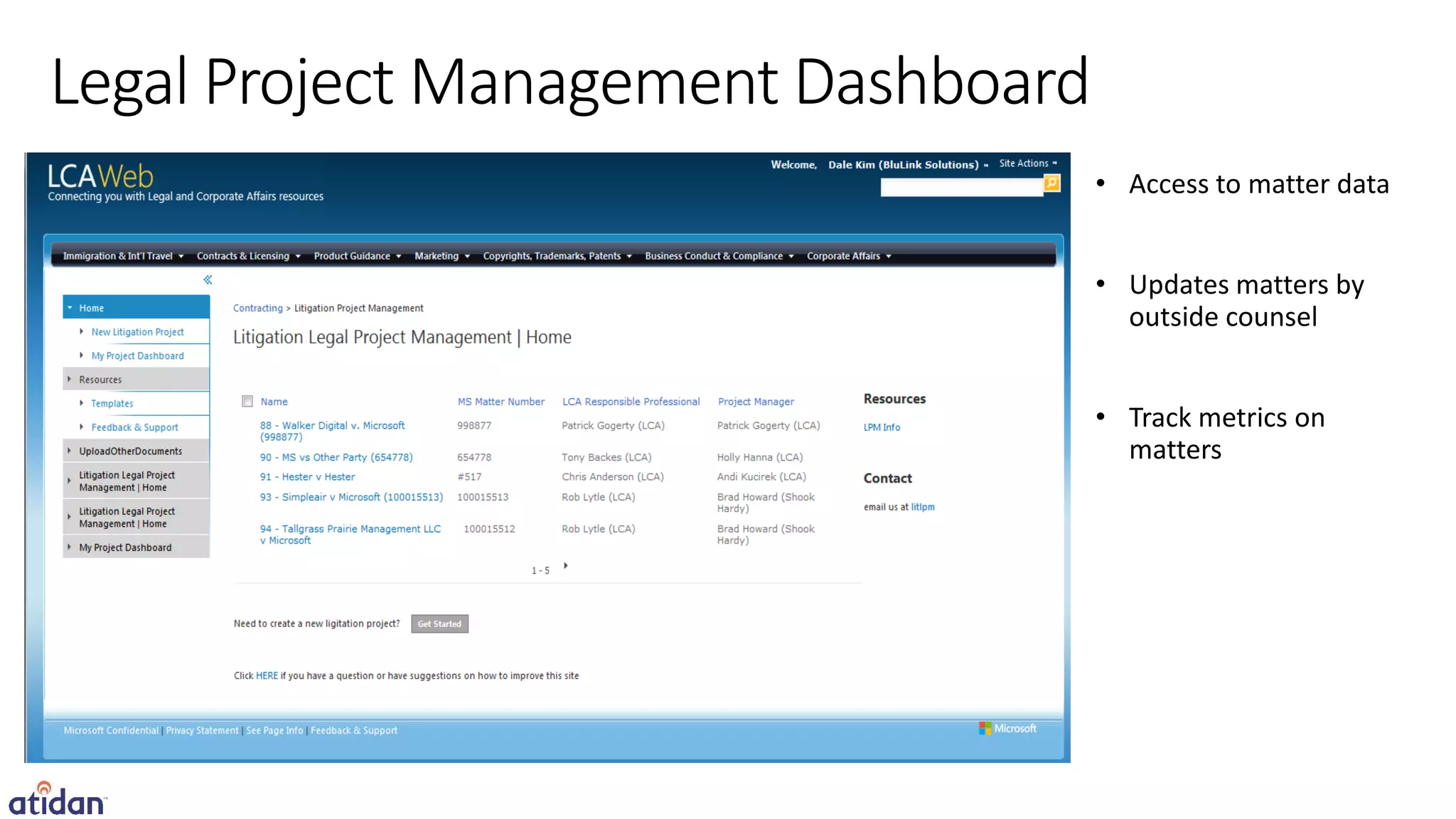
Task: Open first Litigation Legal Project Management sidebar item
Action: click(136, 481)
